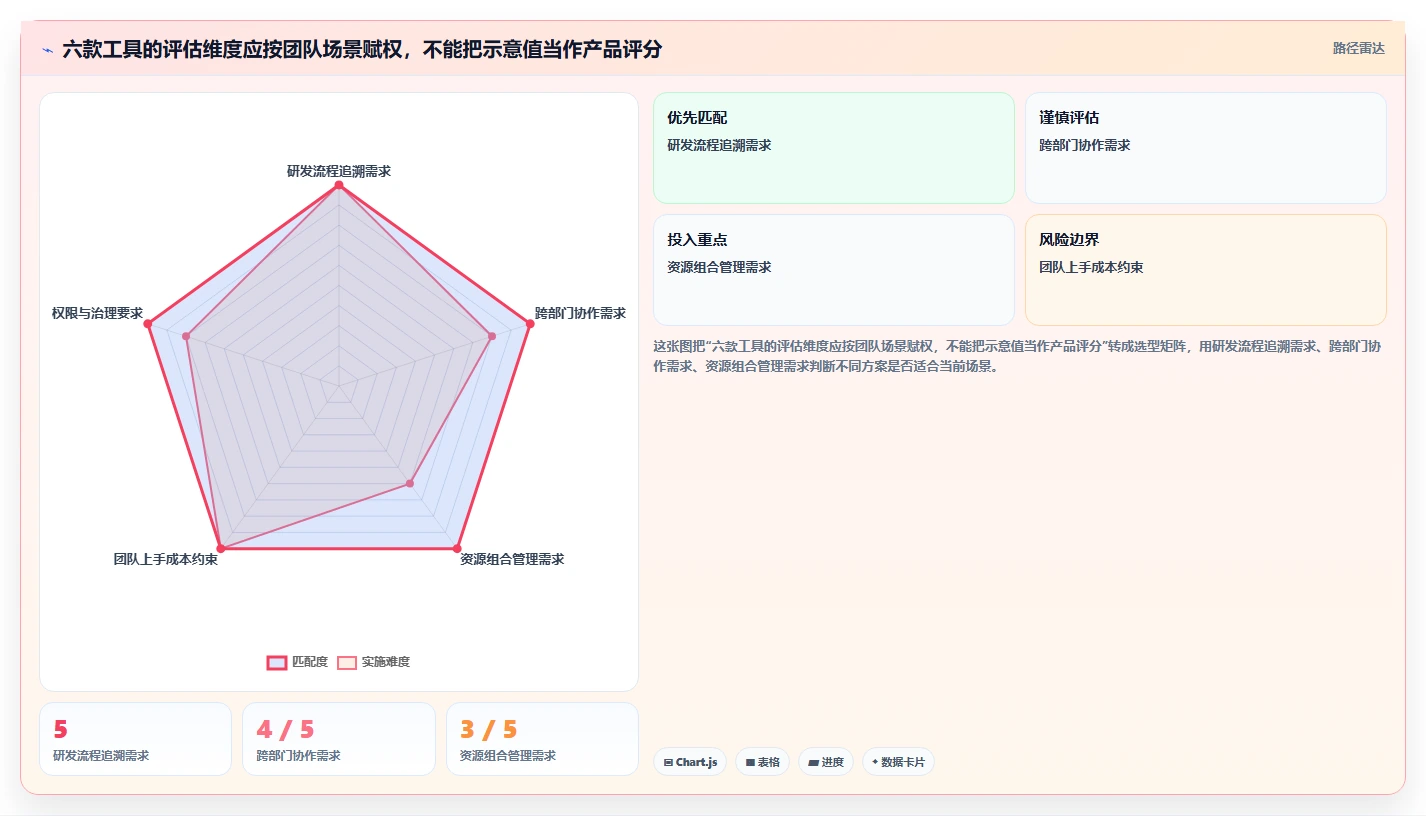Click 研发流程追溯需求 text in 优先匹配 card

[x=719, y=145]
